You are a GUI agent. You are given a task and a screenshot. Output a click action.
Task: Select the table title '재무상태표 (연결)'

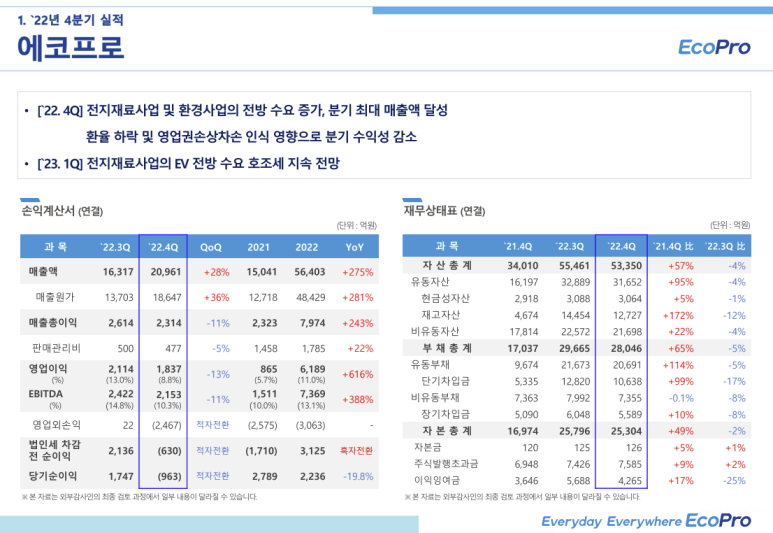(444, 211)
